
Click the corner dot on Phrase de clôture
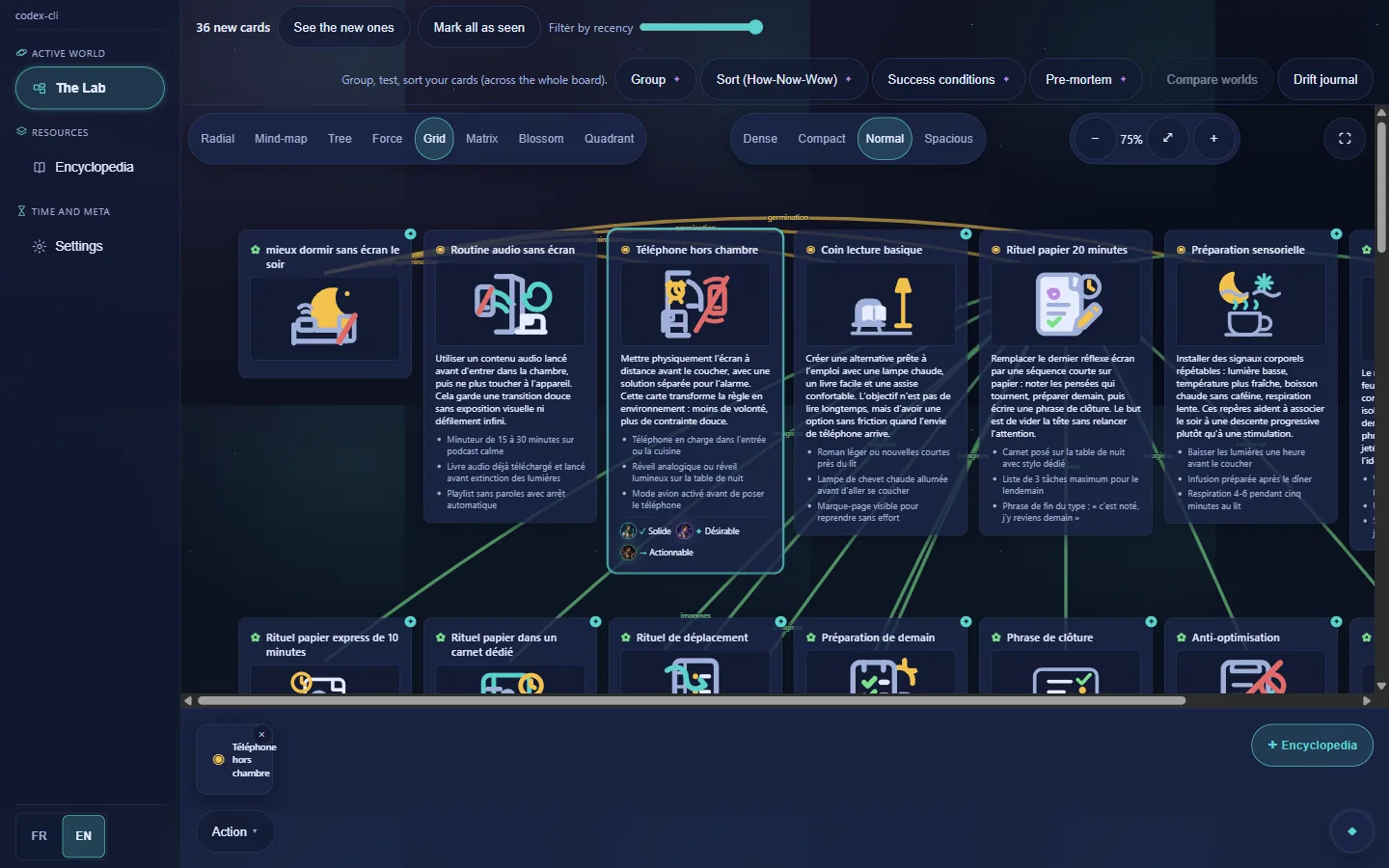1151,622
